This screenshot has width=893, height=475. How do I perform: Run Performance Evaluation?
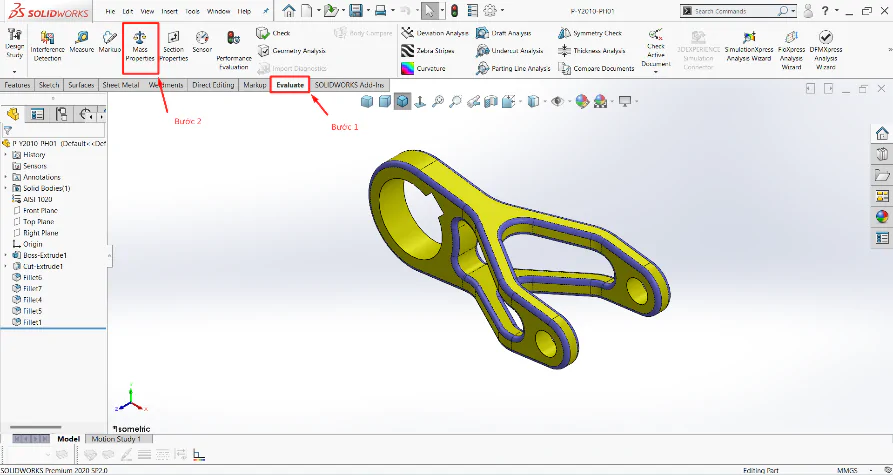click(x=234, y=51)
